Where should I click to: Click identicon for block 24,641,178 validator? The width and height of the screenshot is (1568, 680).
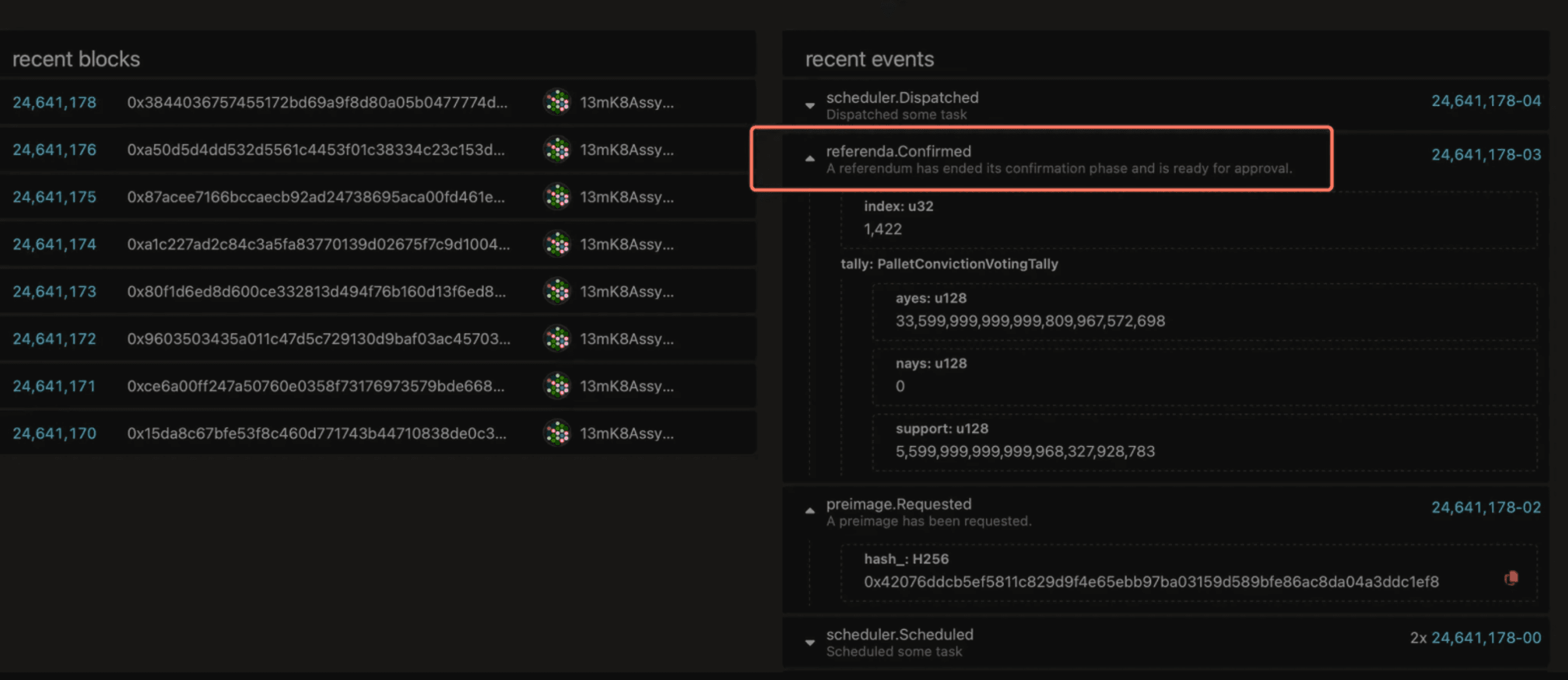point(557,102)
